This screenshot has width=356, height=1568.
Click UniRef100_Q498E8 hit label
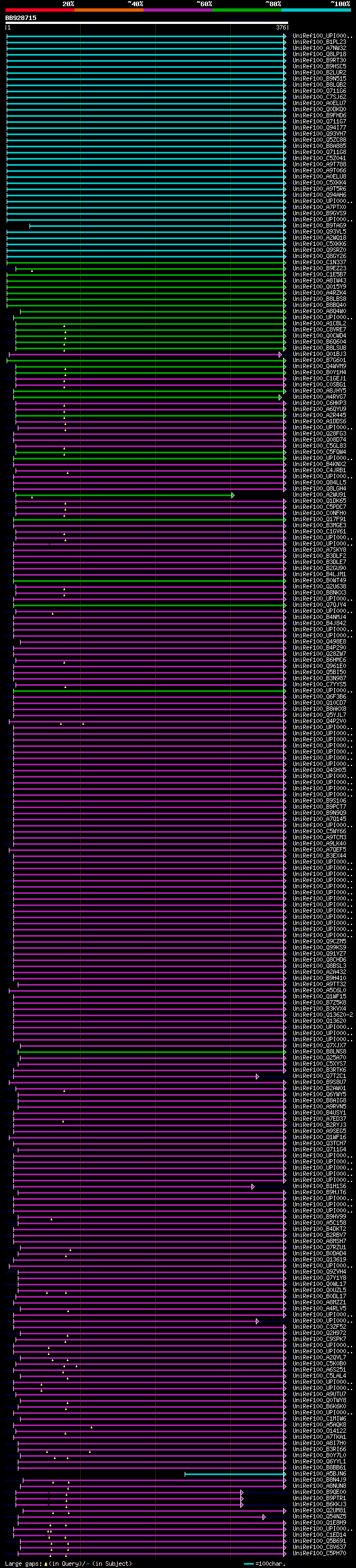click(319, 641)
